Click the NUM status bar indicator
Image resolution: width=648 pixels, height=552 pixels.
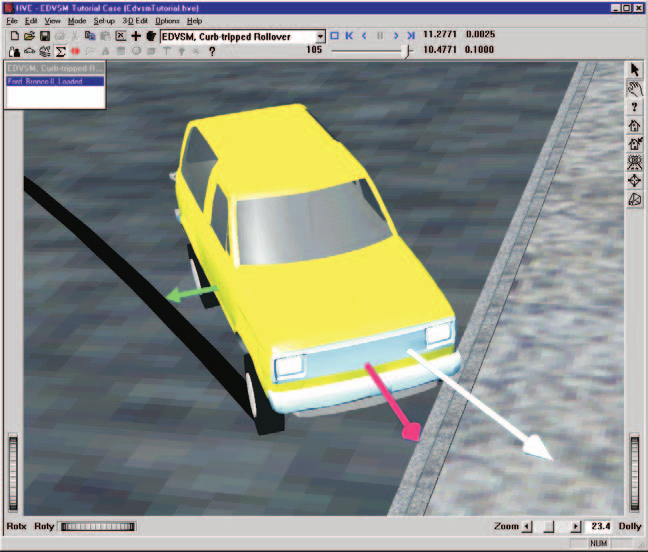pos(598,543)
